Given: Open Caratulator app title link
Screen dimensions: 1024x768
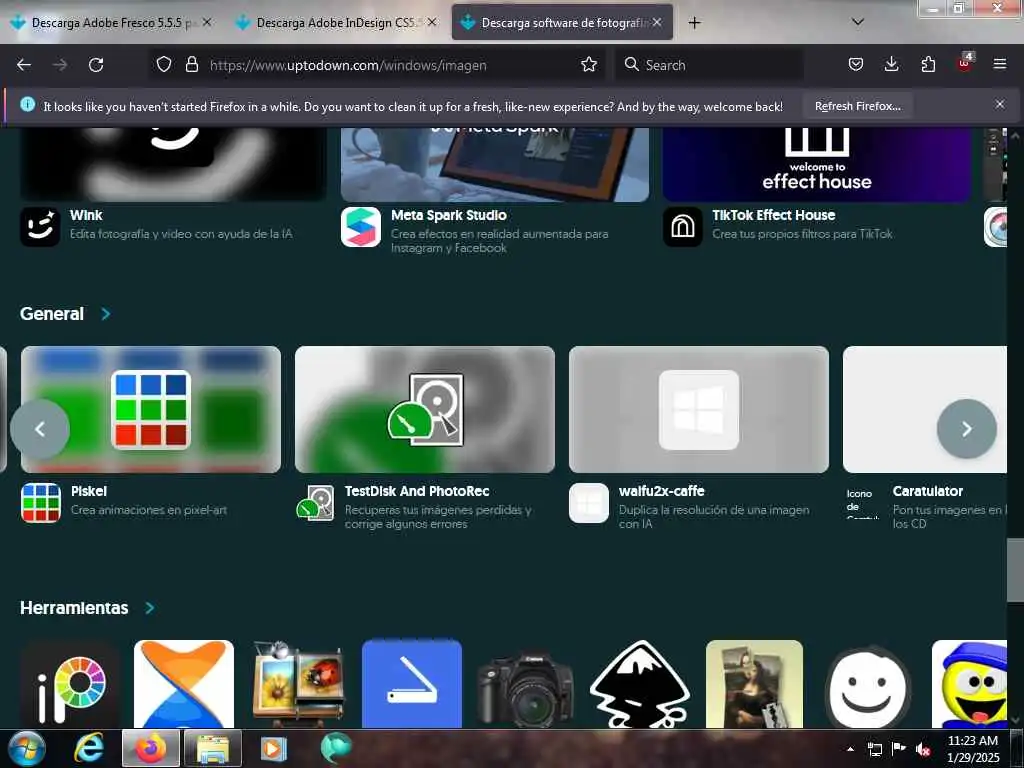Looking at the screenshot, I should pyautogui.click(x=927, y=491).
